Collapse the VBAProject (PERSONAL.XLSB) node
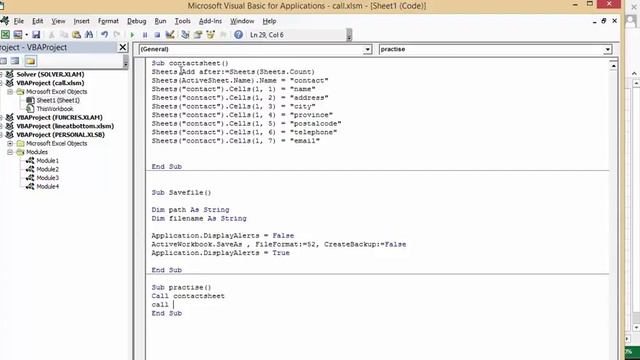640x360 pixels. click(1, 135)
